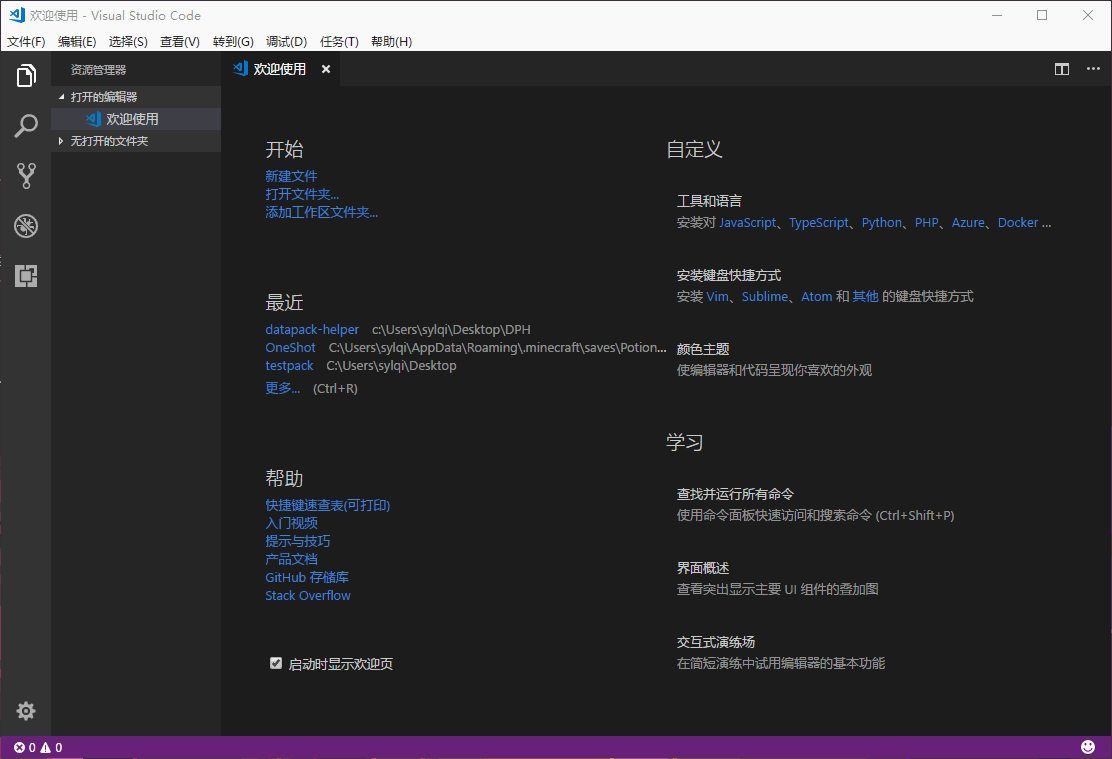The height and width of the screenshot is (759, 1112).
Task: Click the feedback smiley in the status bar
Action: (1088, 747)
